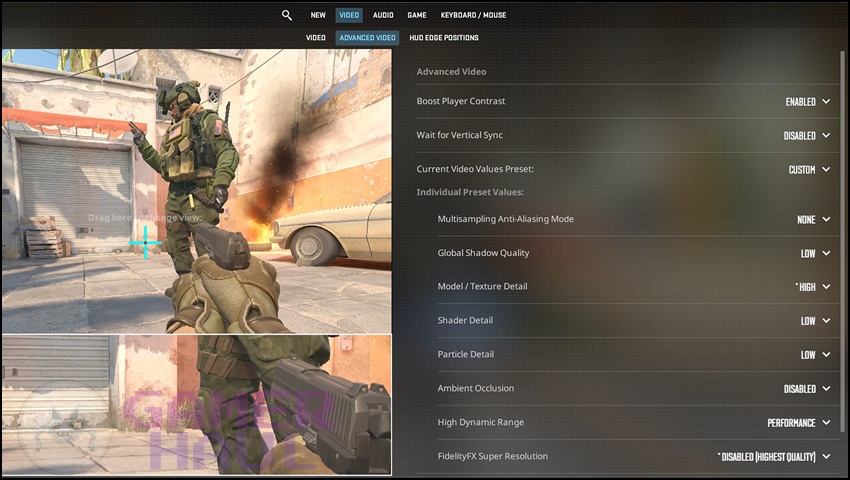Click the search magnifier icon
850x480 pixels.
pos(287,15)
